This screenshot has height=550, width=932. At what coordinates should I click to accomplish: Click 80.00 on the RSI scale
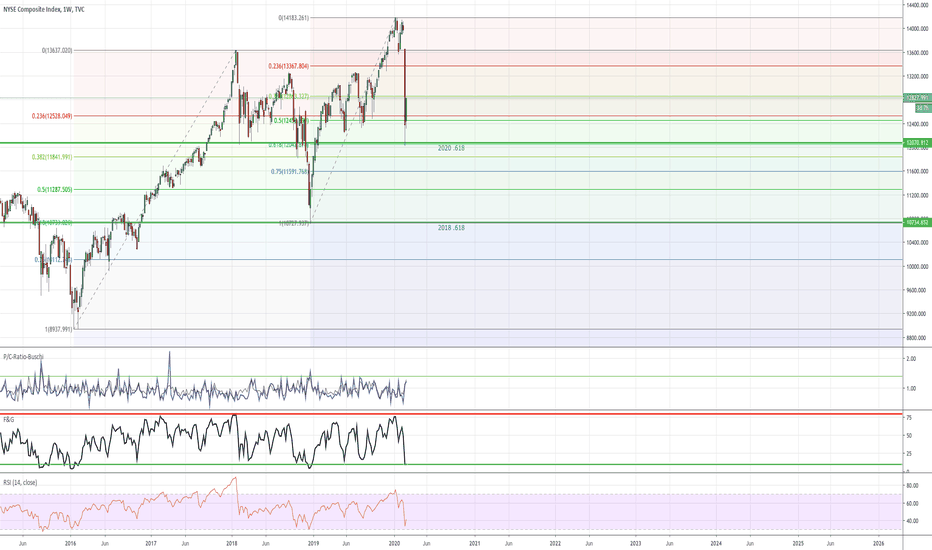[912, 486]
